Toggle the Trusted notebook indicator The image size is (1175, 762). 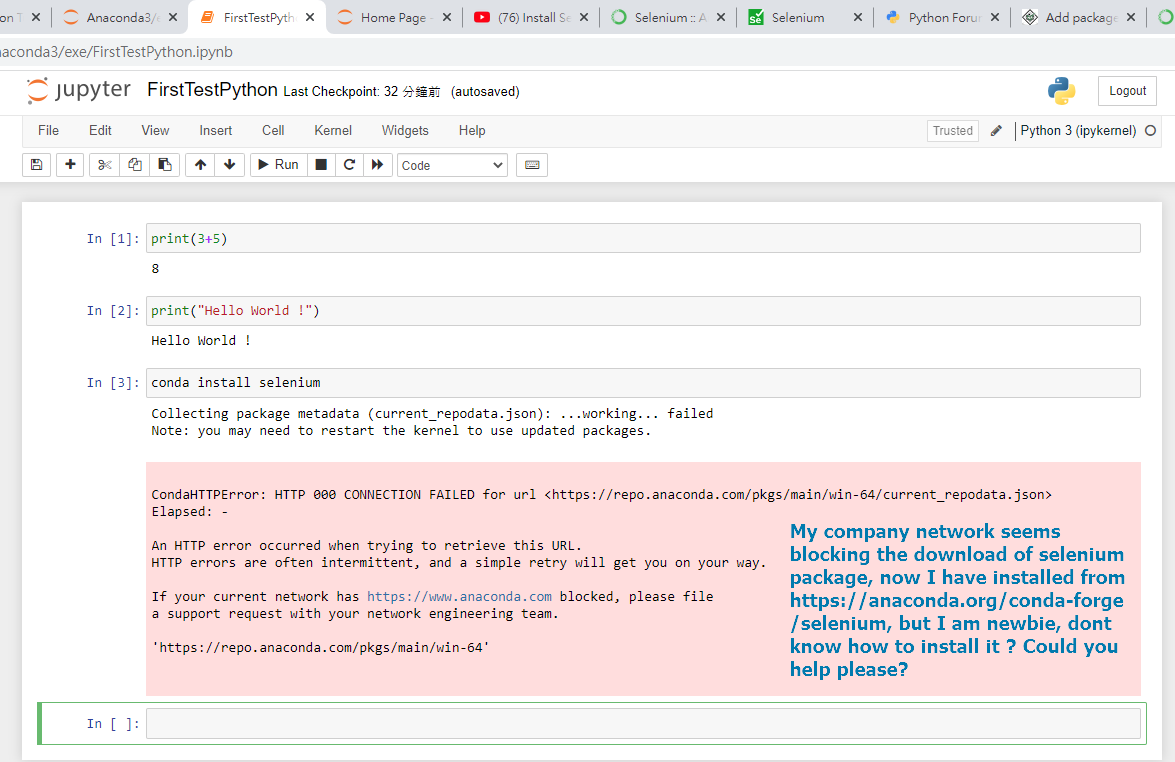[x=952, y=131]
